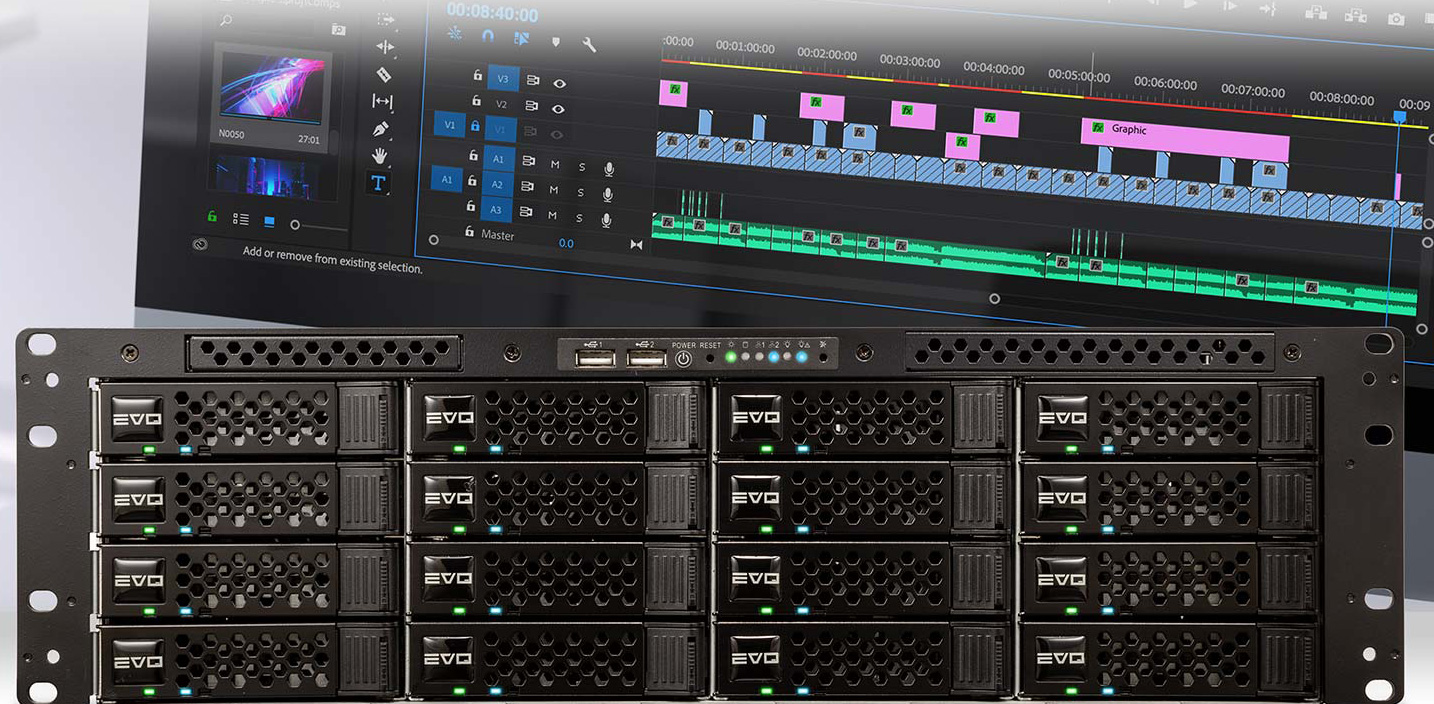Click the blue playhead marker
The height and width of the screenshot is (704, 1434).
(x=1399, y=118)
